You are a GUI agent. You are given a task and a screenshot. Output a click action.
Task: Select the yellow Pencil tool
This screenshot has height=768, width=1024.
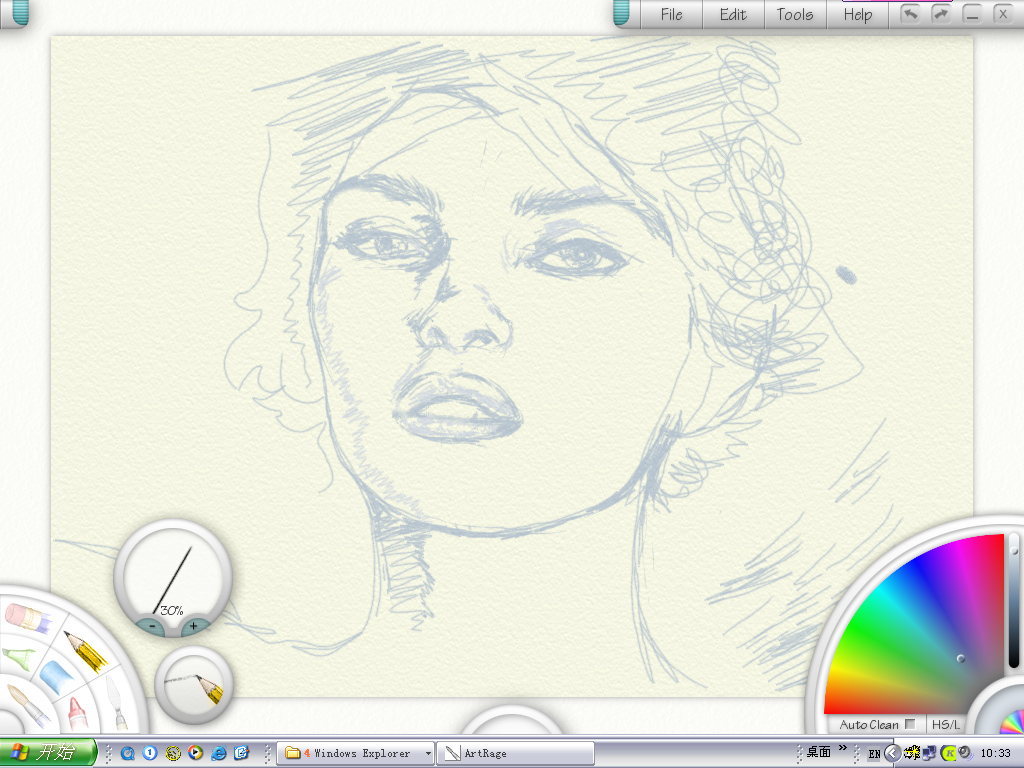click(x=86, y=651)
